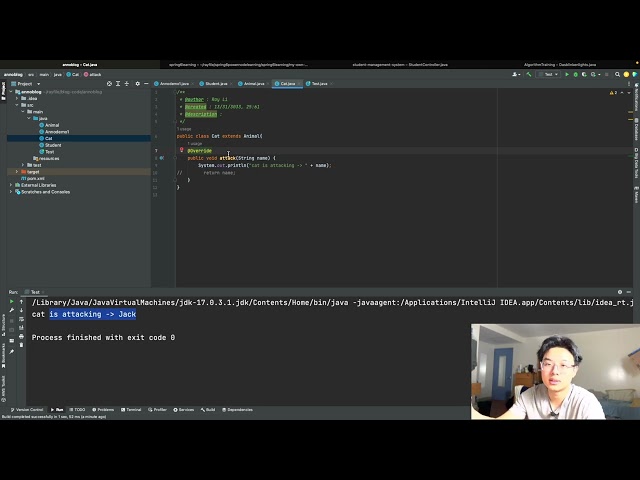
Task: Select Animal class in project tree
Action: (49, 125)
